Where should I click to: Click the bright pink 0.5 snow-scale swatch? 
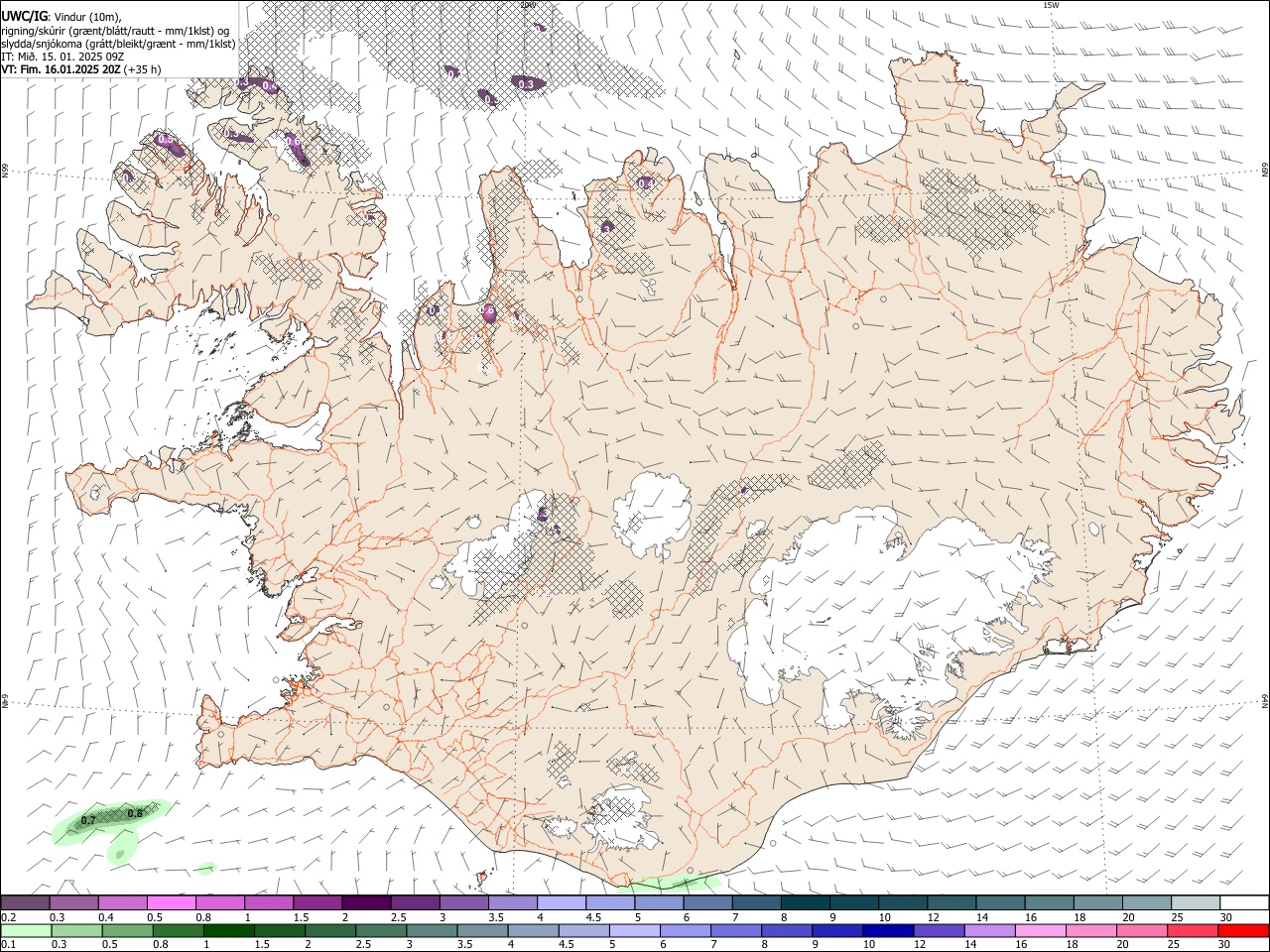tap(172, 903)
